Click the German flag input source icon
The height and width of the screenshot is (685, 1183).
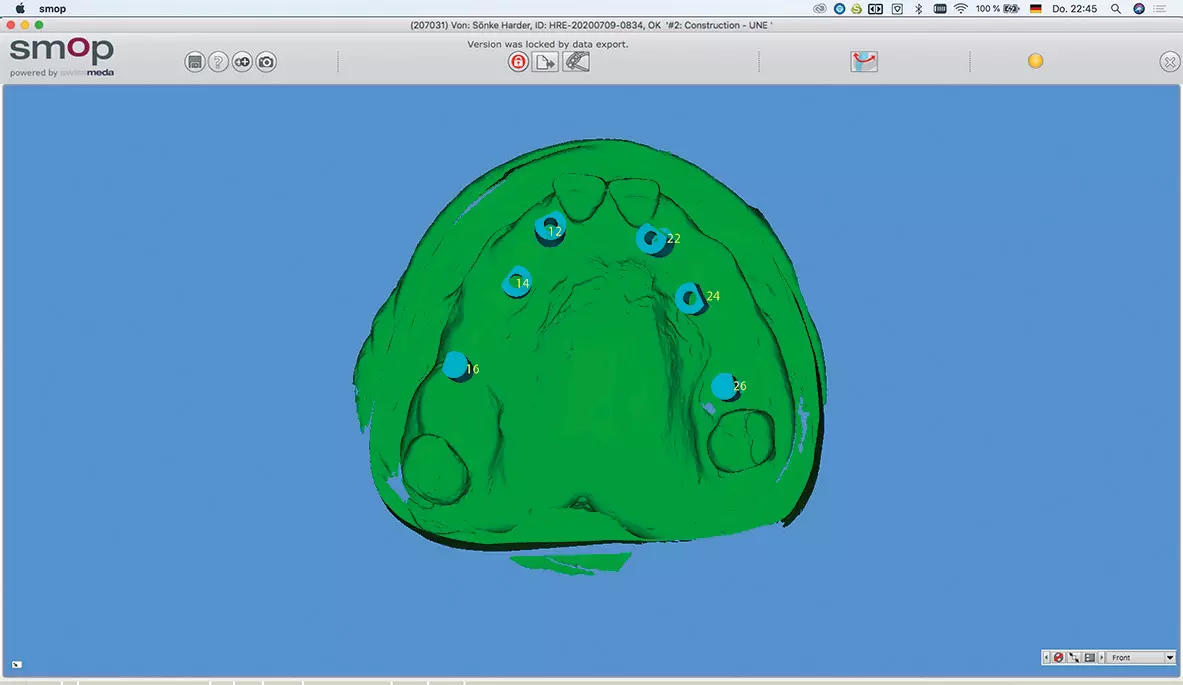tap(1036, 9)
